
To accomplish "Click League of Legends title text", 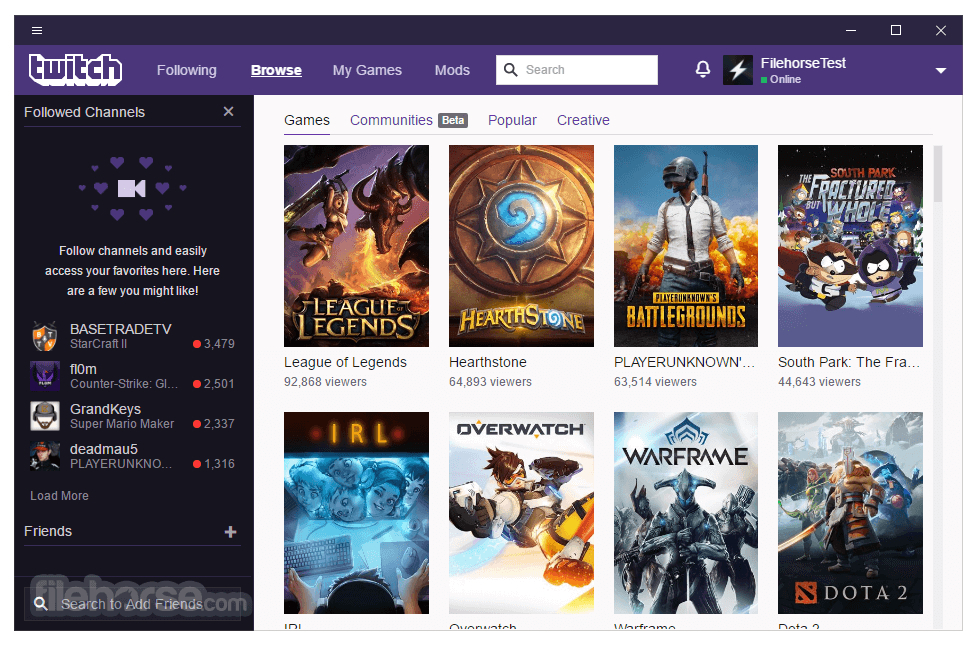I will pos(345,362).
